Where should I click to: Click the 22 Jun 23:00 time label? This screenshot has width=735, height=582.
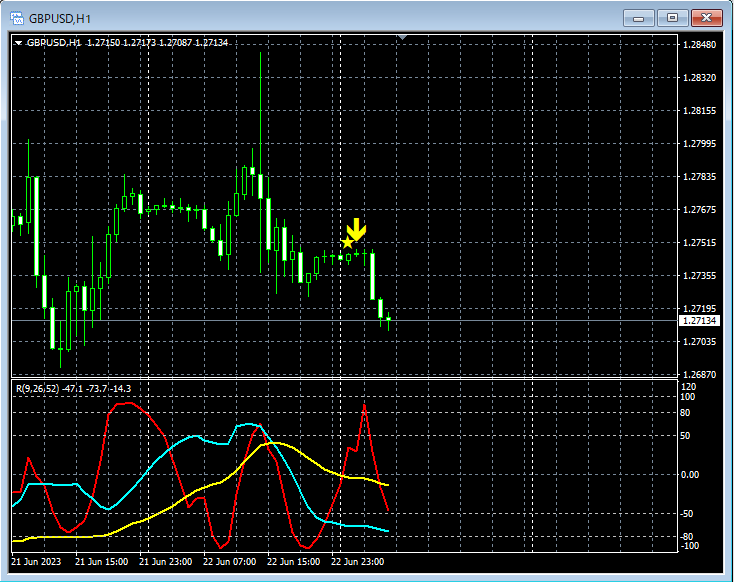358,561
